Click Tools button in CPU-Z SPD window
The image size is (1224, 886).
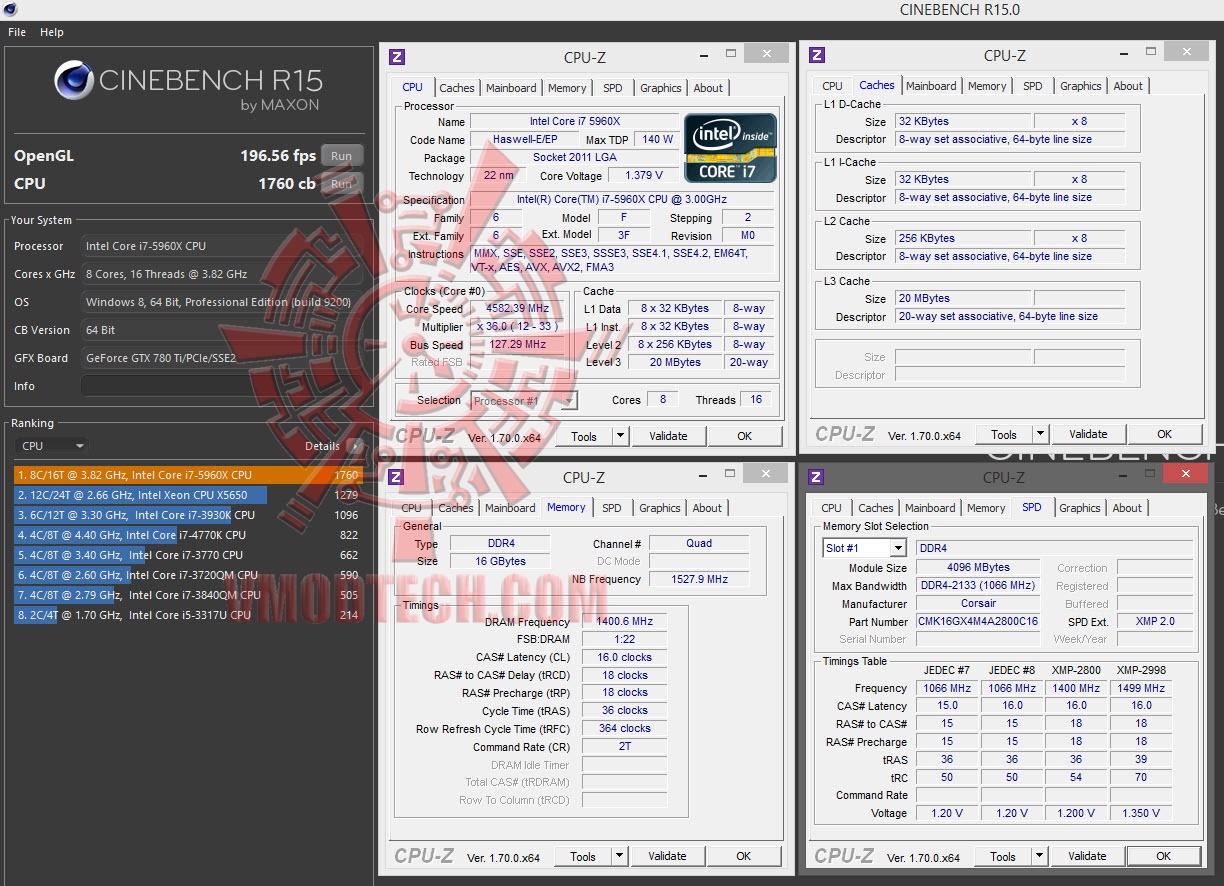click(x=1003, y=856)
